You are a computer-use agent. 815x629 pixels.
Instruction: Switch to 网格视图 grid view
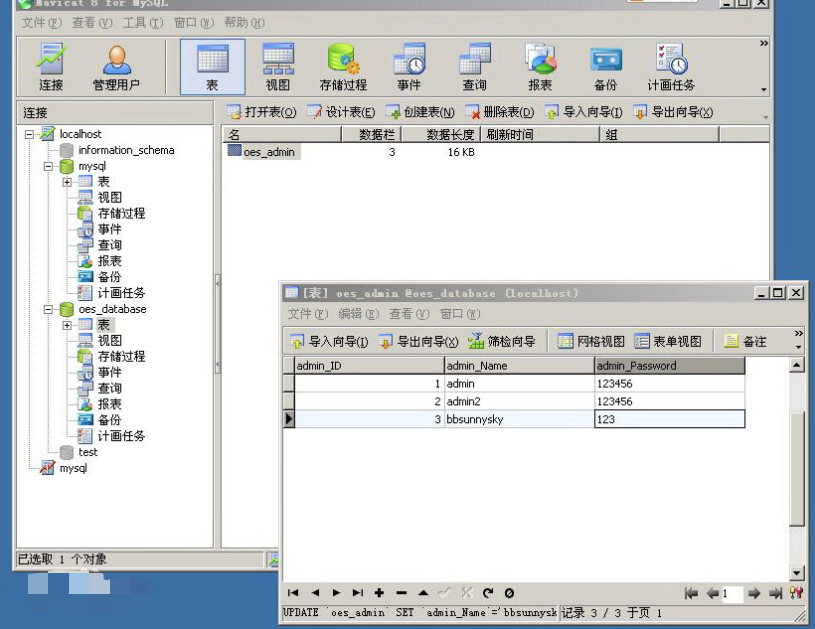click(x=591, y=342)
